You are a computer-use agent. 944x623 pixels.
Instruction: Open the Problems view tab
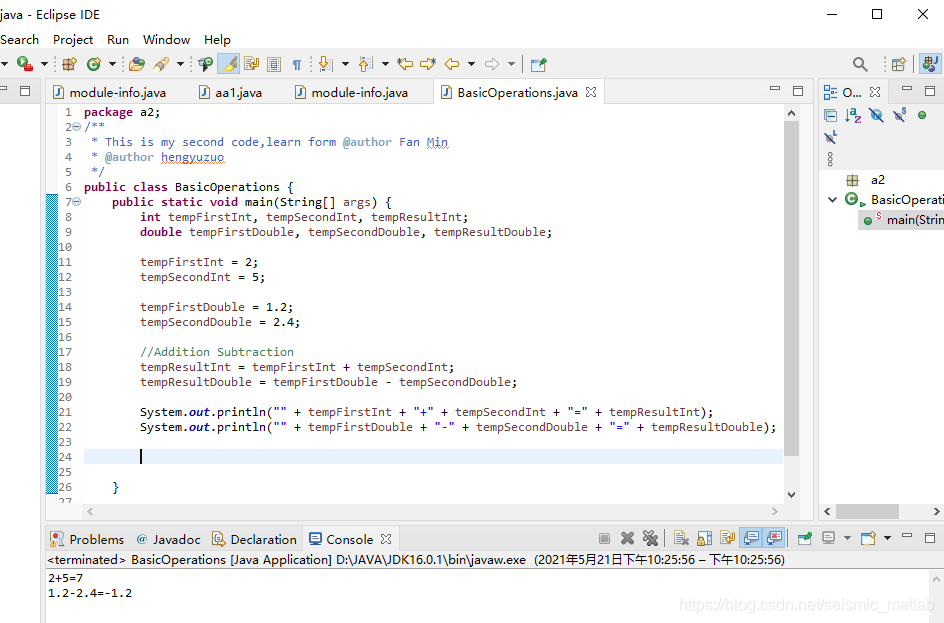87,539
